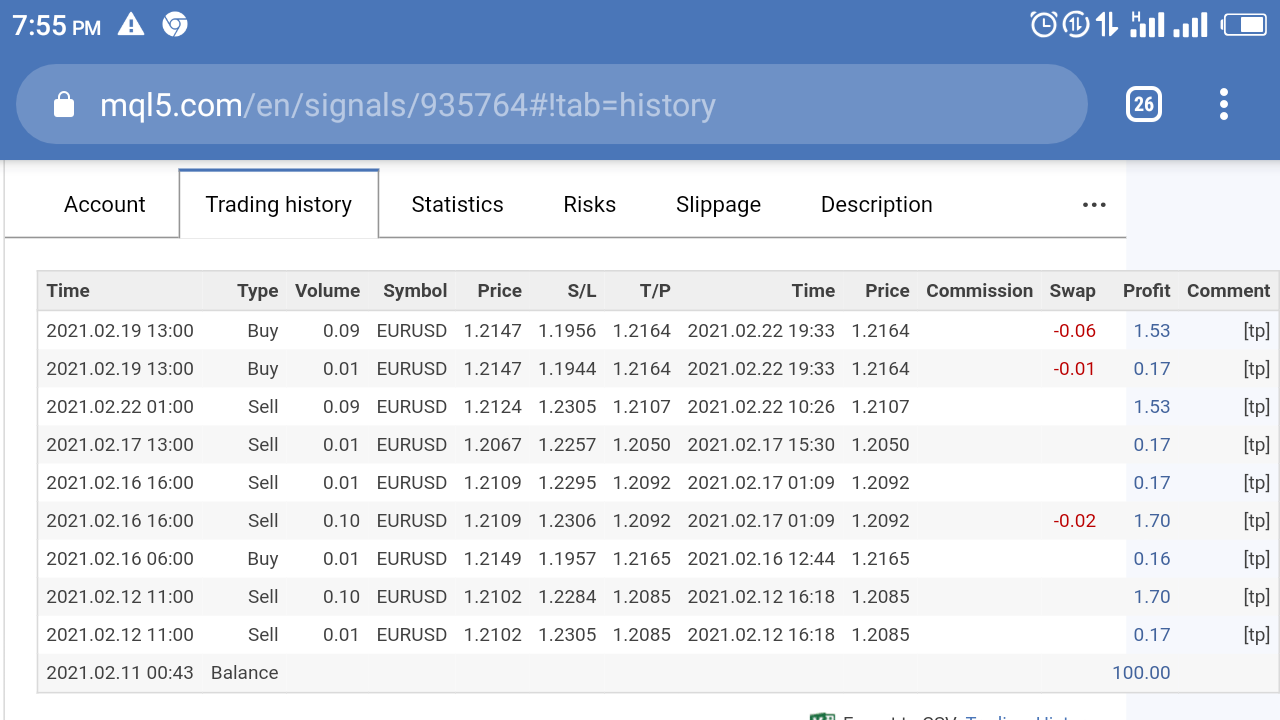Click the S/L column header
Image resolution: width=1280 pixels, height=720 pixels.
pyautogui.click(x=581, y=291)
